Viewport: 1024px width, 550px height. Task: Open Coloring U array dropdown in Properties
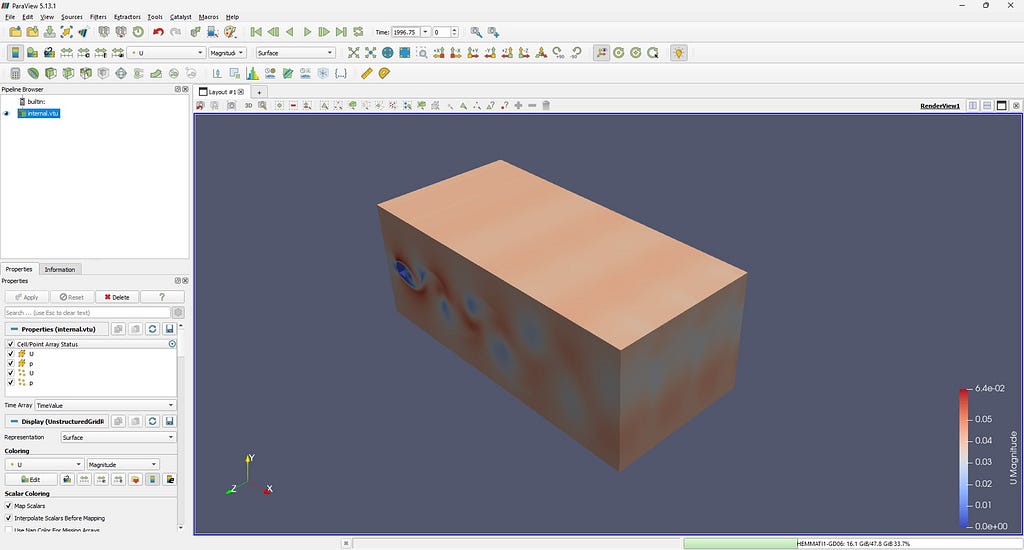(44, 464)
